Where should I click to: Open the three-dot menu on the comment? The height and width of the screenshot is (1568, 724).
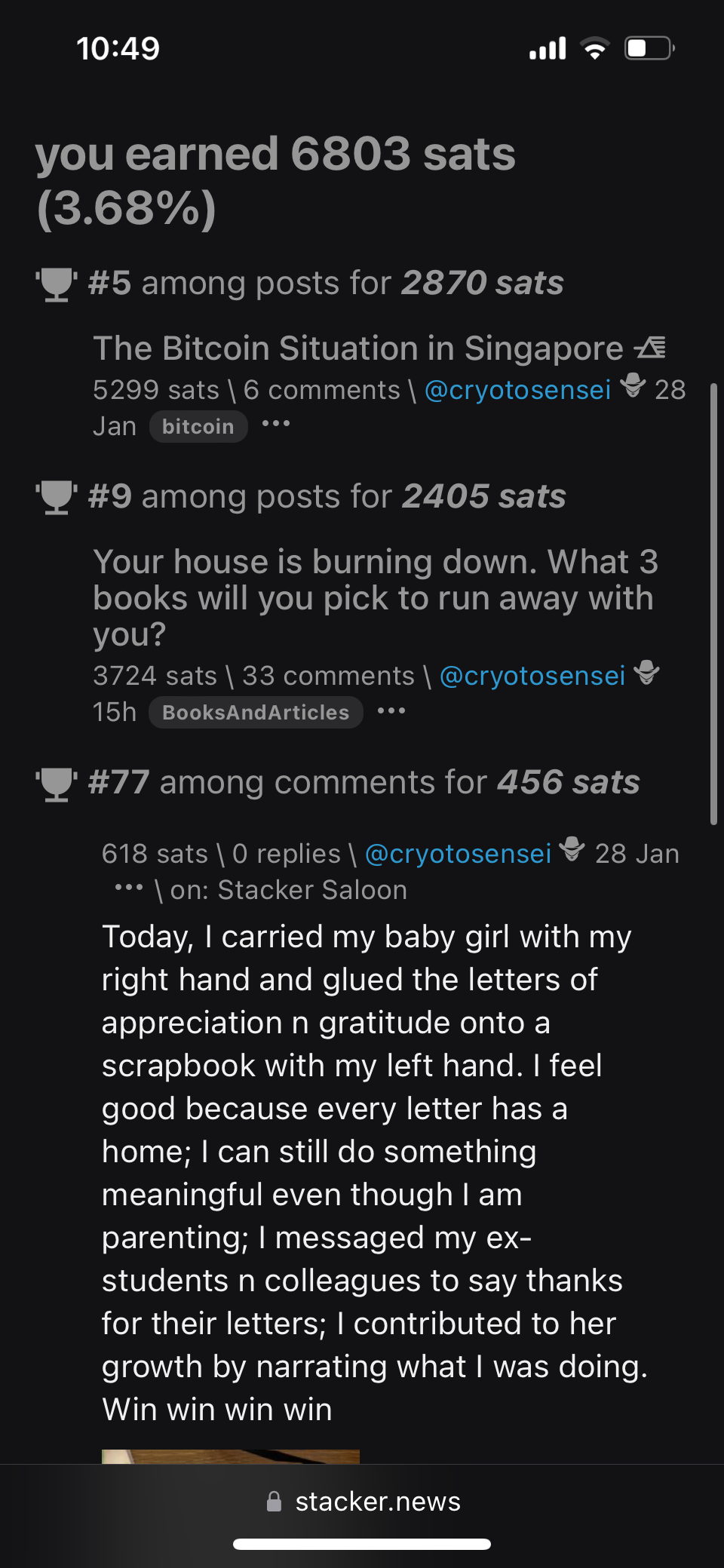coord(128,888)
